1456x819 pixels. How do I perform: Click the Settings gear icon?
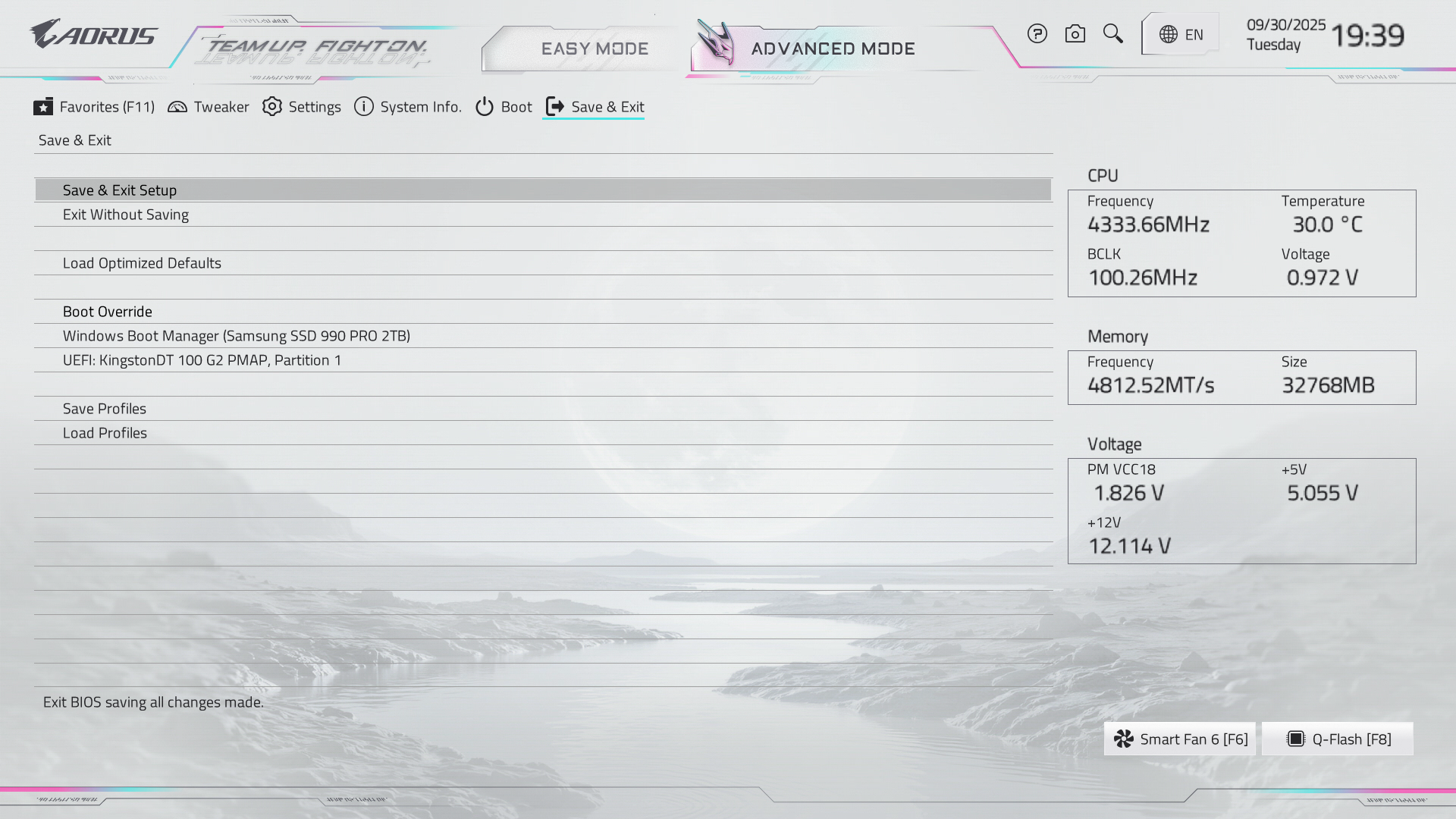[x=272, y=107]
